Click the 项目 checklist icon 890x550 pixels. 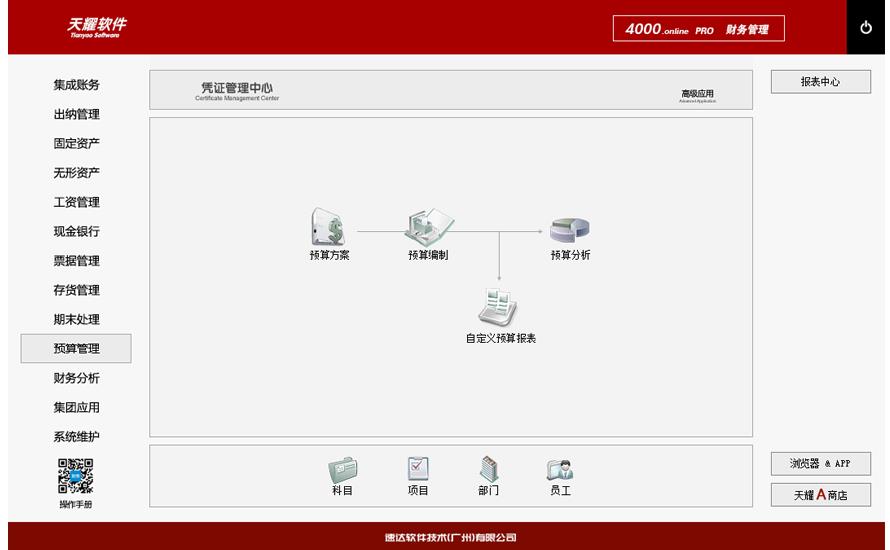(418, 469)
